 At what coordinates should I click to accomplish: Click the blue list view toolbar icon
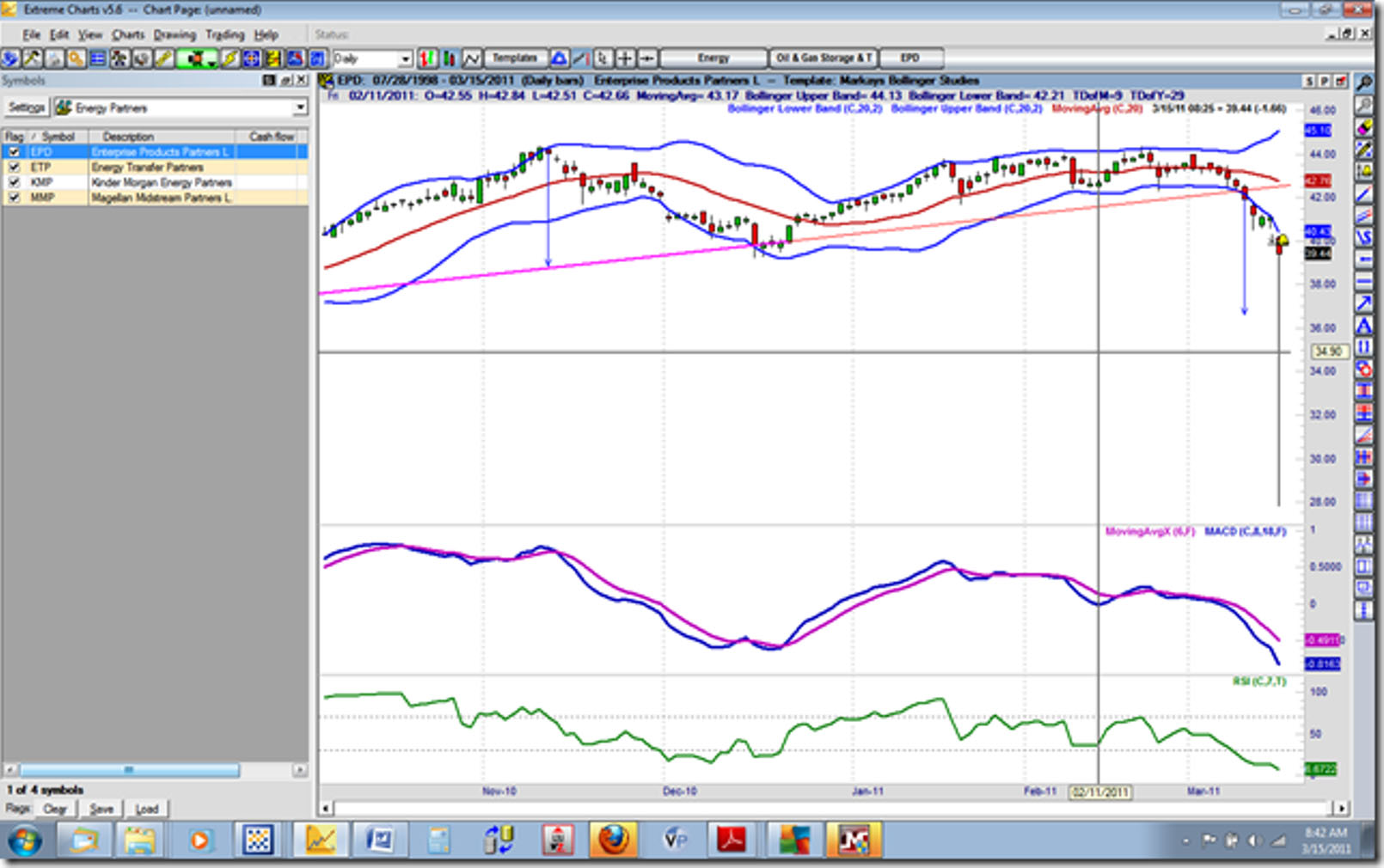(x=97, y=58)
